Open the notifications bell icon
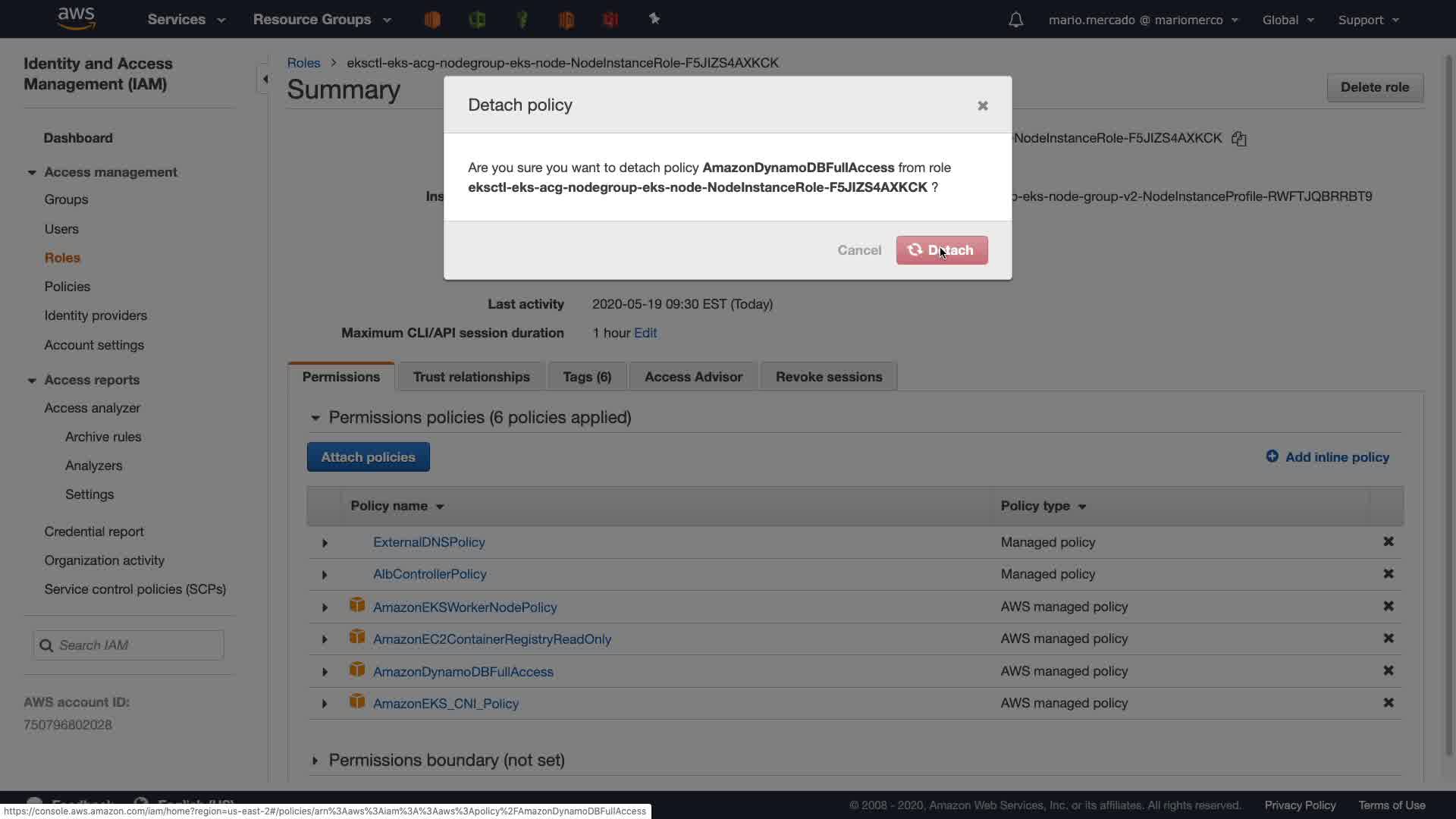 click(1015, 20)
